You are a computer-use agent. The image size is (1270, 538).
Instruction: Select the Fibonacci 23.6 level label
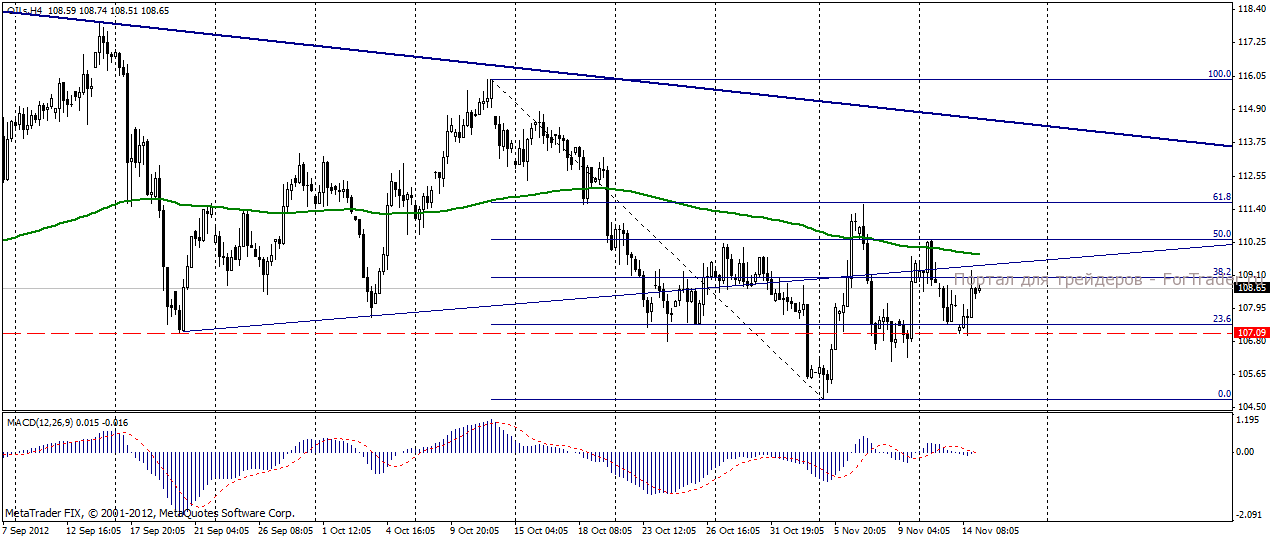1221,319
